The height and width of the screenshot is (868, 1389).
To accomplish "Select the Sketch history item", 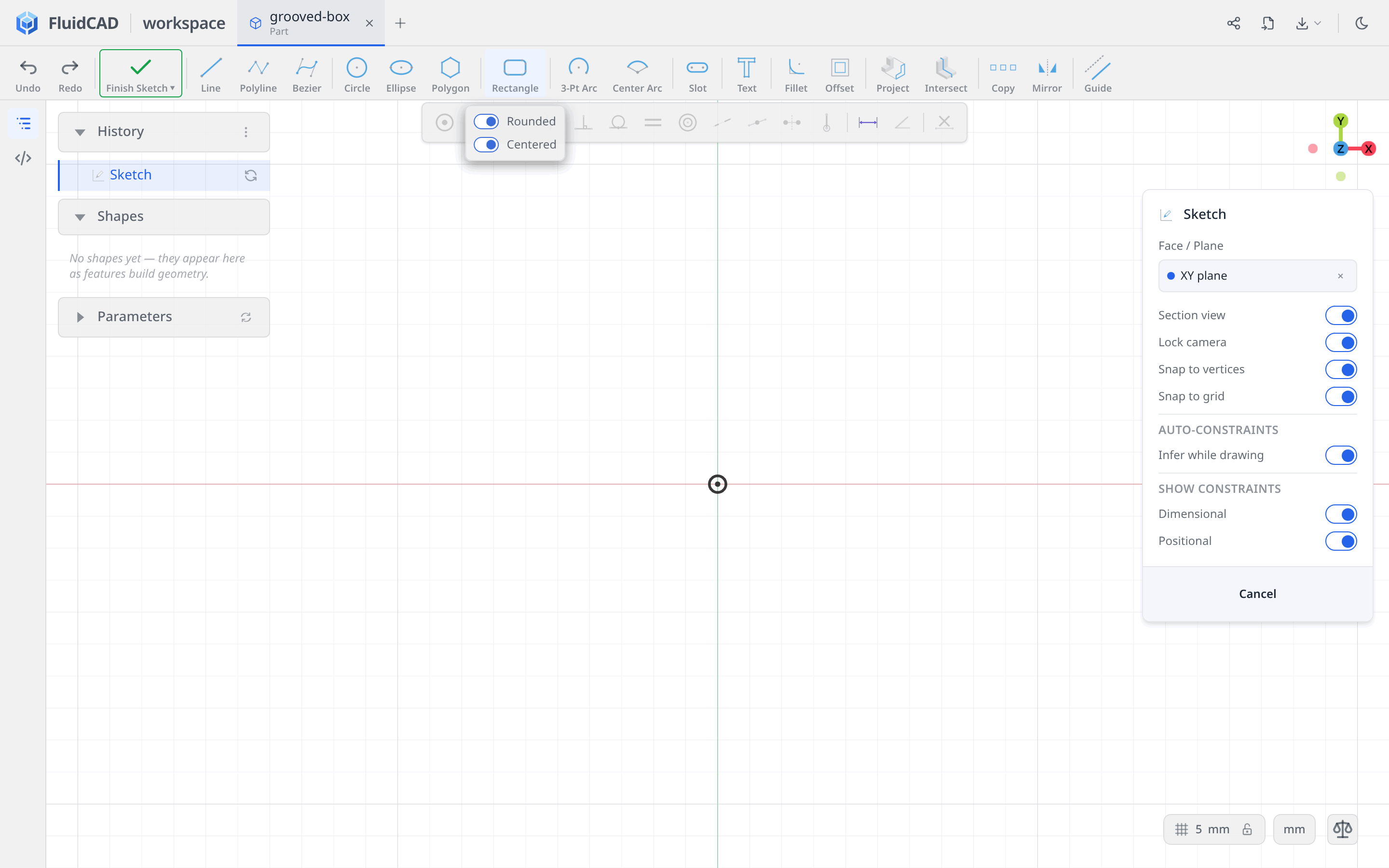I will point(164,175).
